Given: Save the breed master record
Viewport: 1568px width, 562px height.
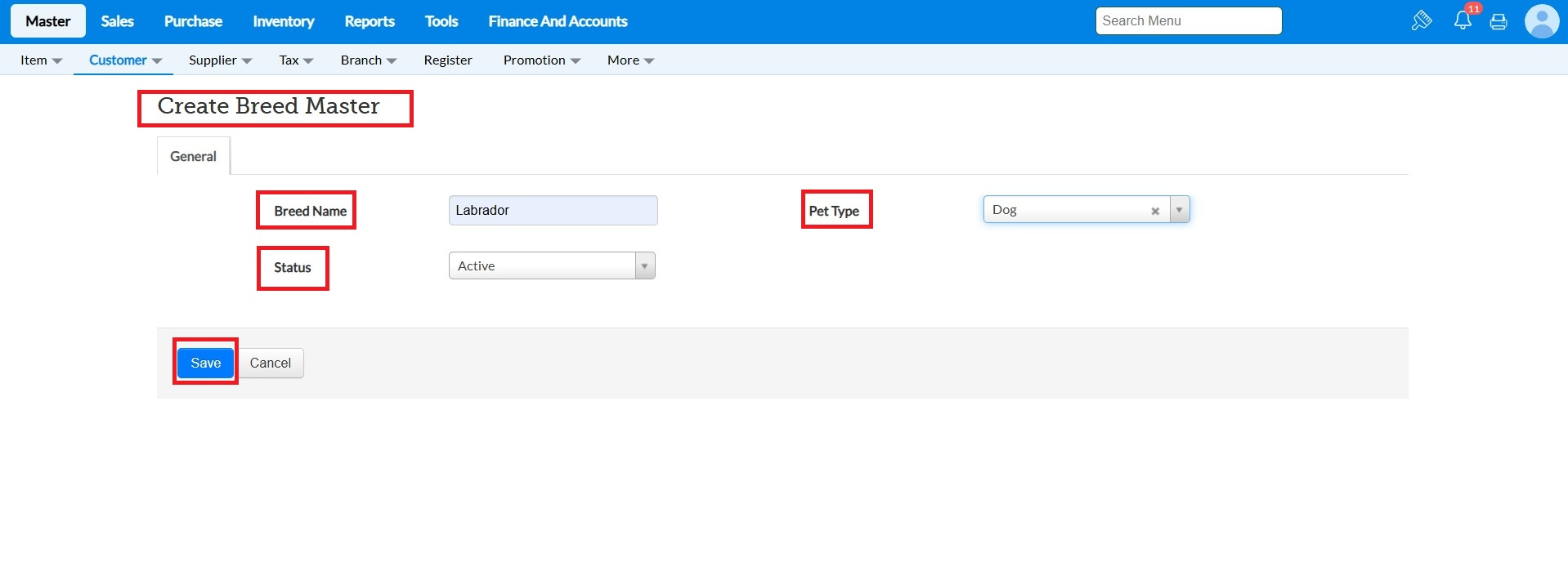Looking at the screenshot, I should 206,363.
